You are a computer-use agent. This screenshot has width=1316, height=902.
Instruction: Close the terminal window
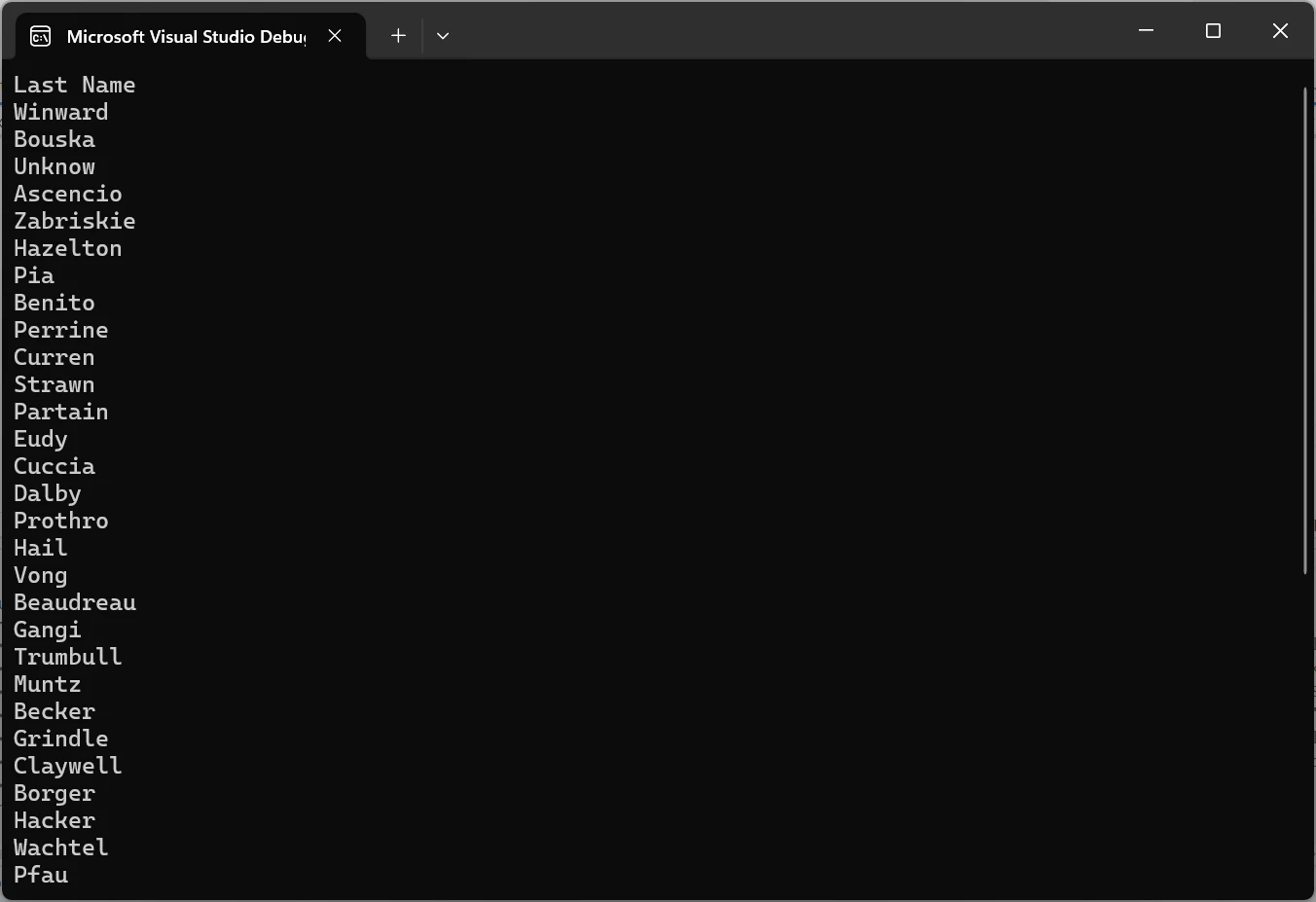click(x=1280, y=31)
